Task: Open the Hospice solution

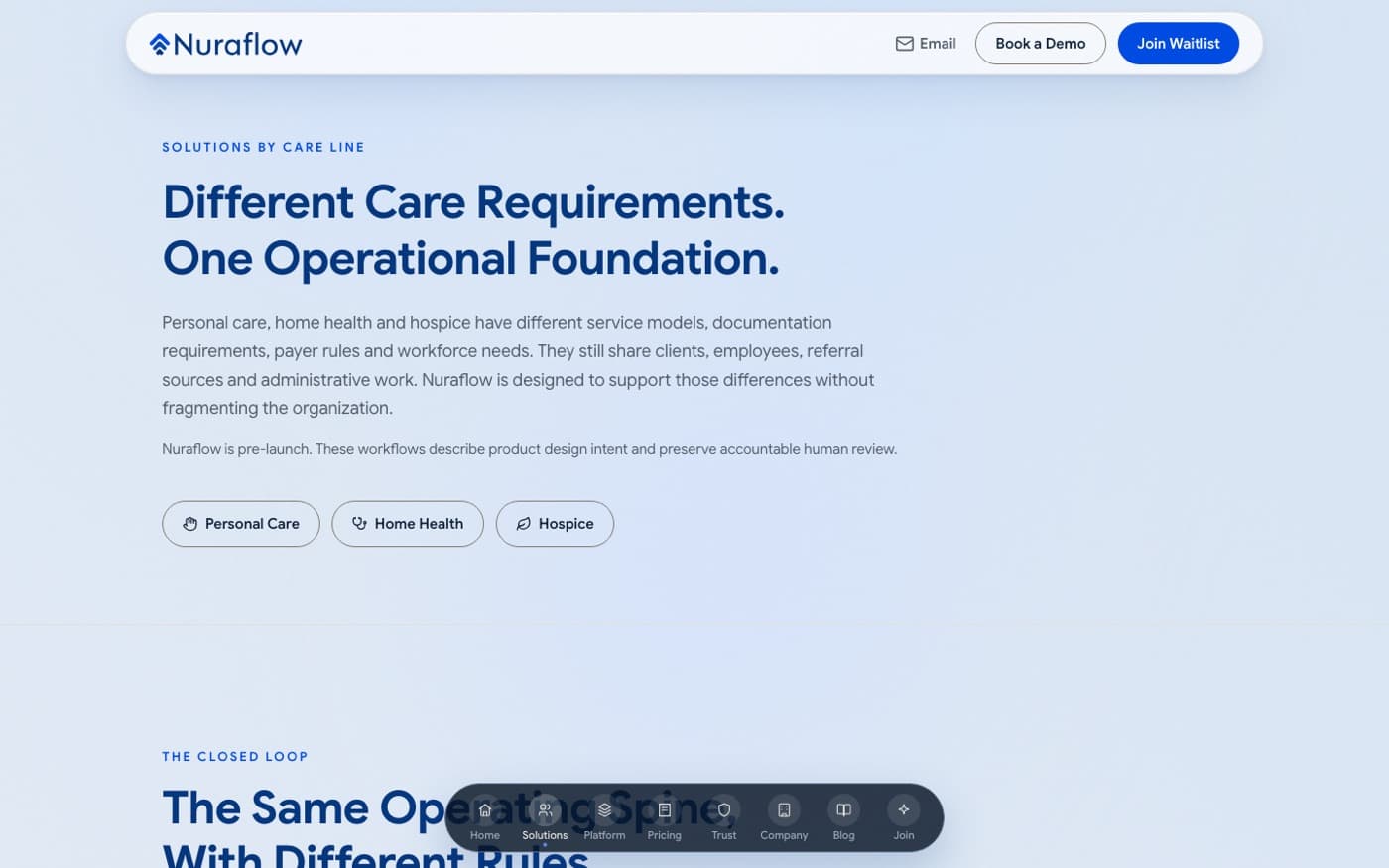Action: click(x=555, y=524)
